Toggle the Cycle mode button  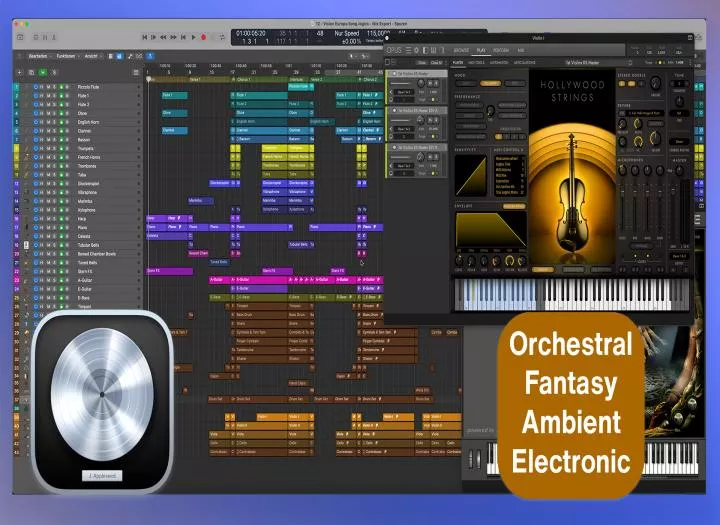(223, 37)
